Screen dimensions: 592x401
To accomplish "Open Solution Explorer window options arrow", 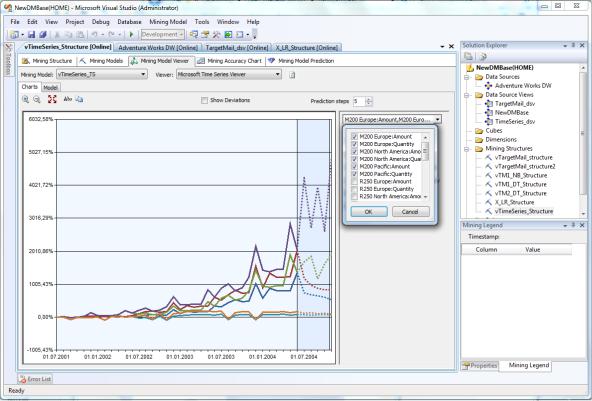I will click(565, 46).
